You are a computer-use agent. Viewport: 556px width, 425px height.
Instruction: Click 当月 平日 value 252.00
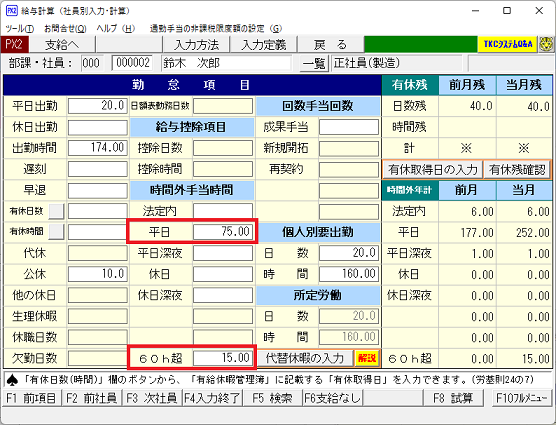533,233
